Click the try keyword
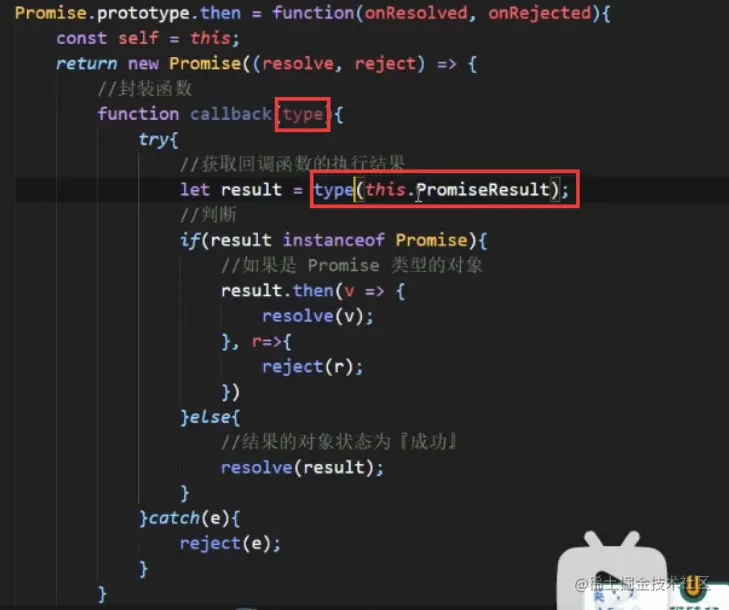Screen dimensions: 729x610 [153, 139]
